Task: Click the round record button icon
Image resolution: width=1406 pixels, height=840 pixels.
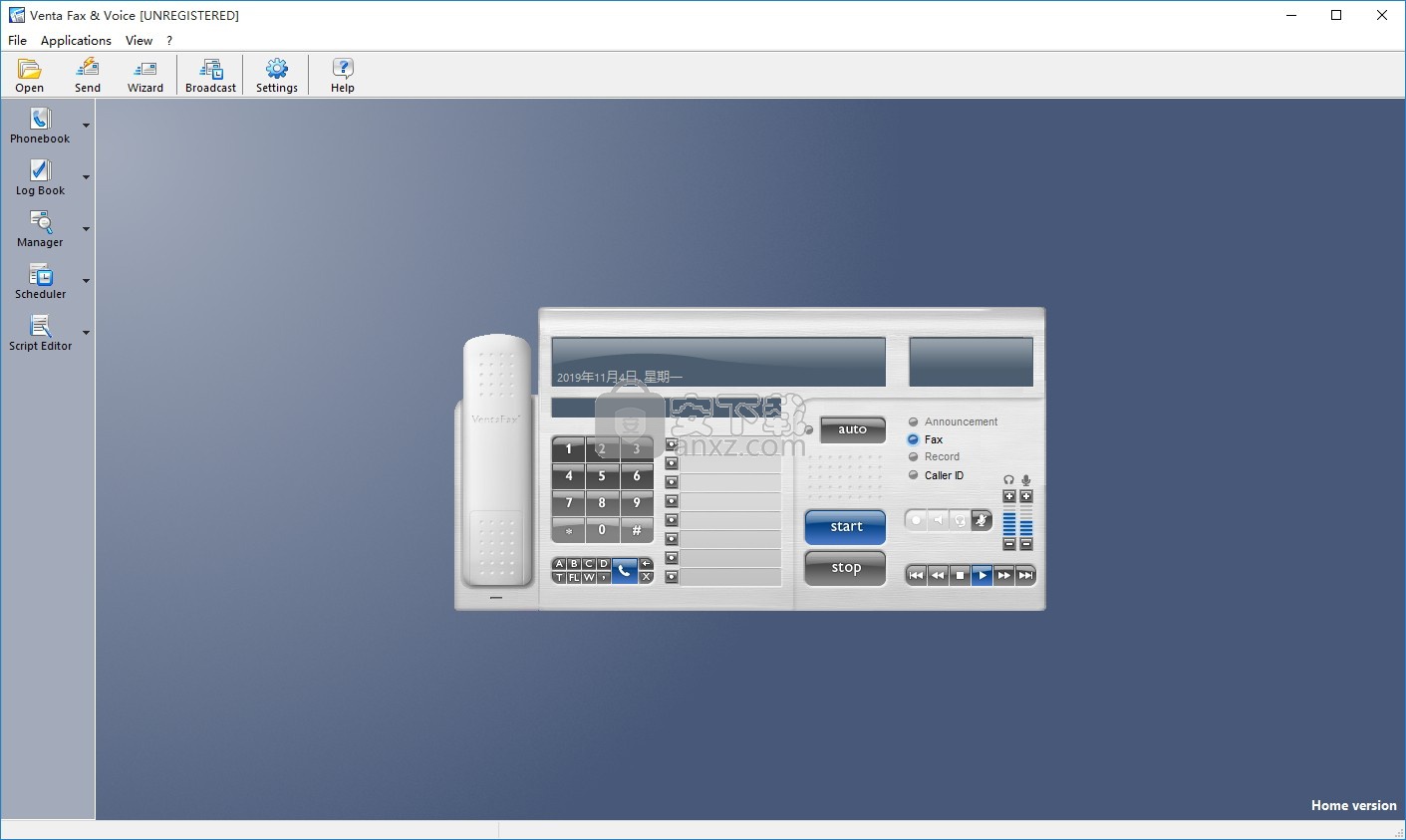Action: pos(916,520)
